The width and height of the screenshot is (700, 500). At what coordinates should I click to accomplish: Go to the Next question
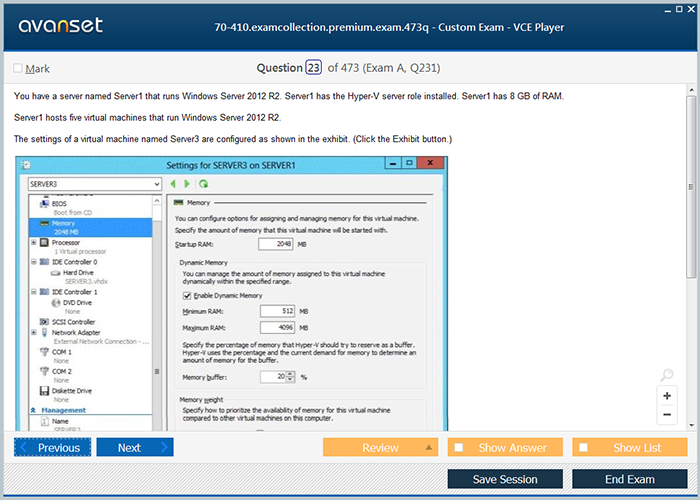(x=135, y=447)
